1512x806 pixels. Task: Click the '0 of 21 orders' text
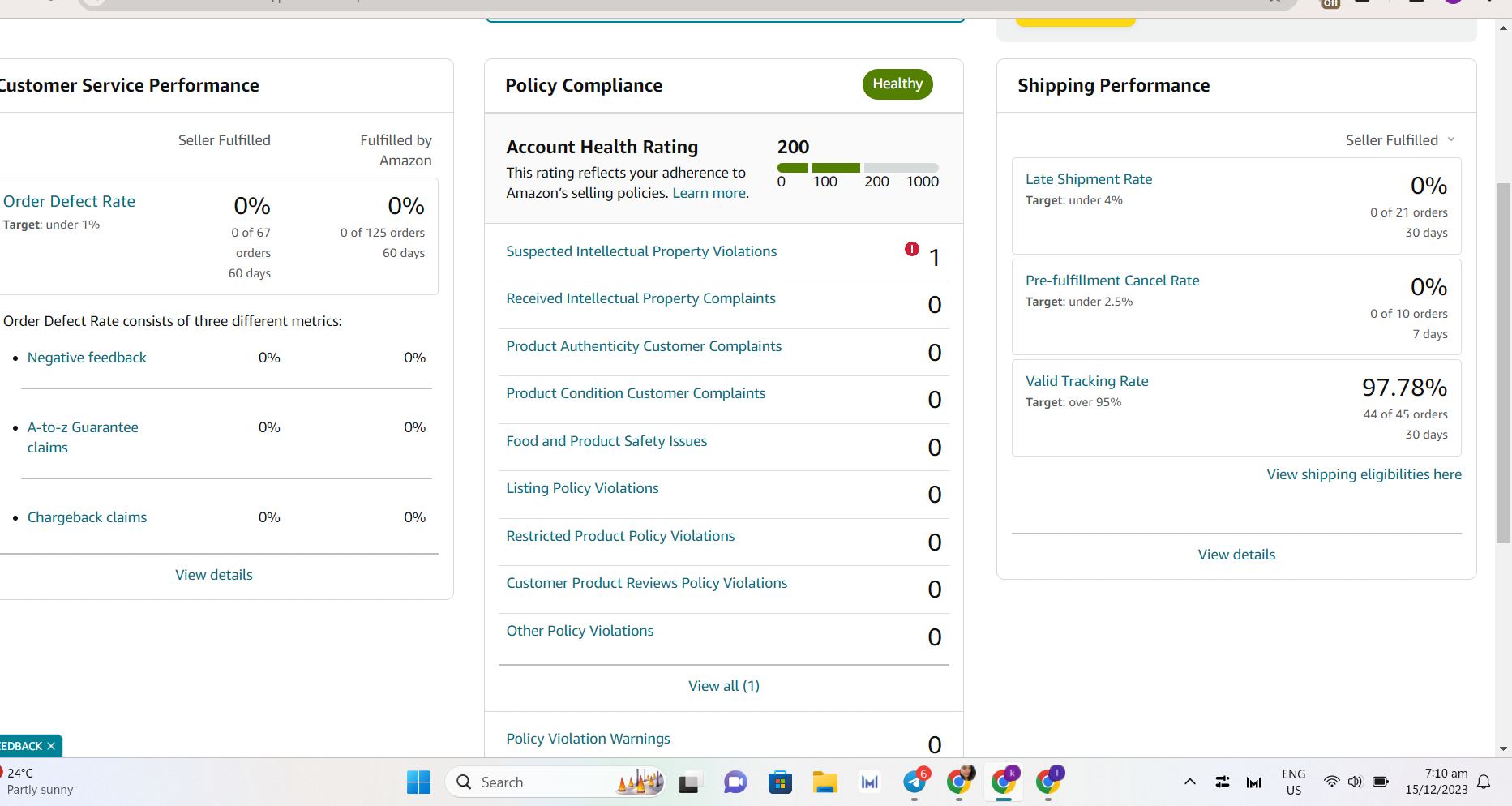pyautogui.click(x=1408, y=212)
